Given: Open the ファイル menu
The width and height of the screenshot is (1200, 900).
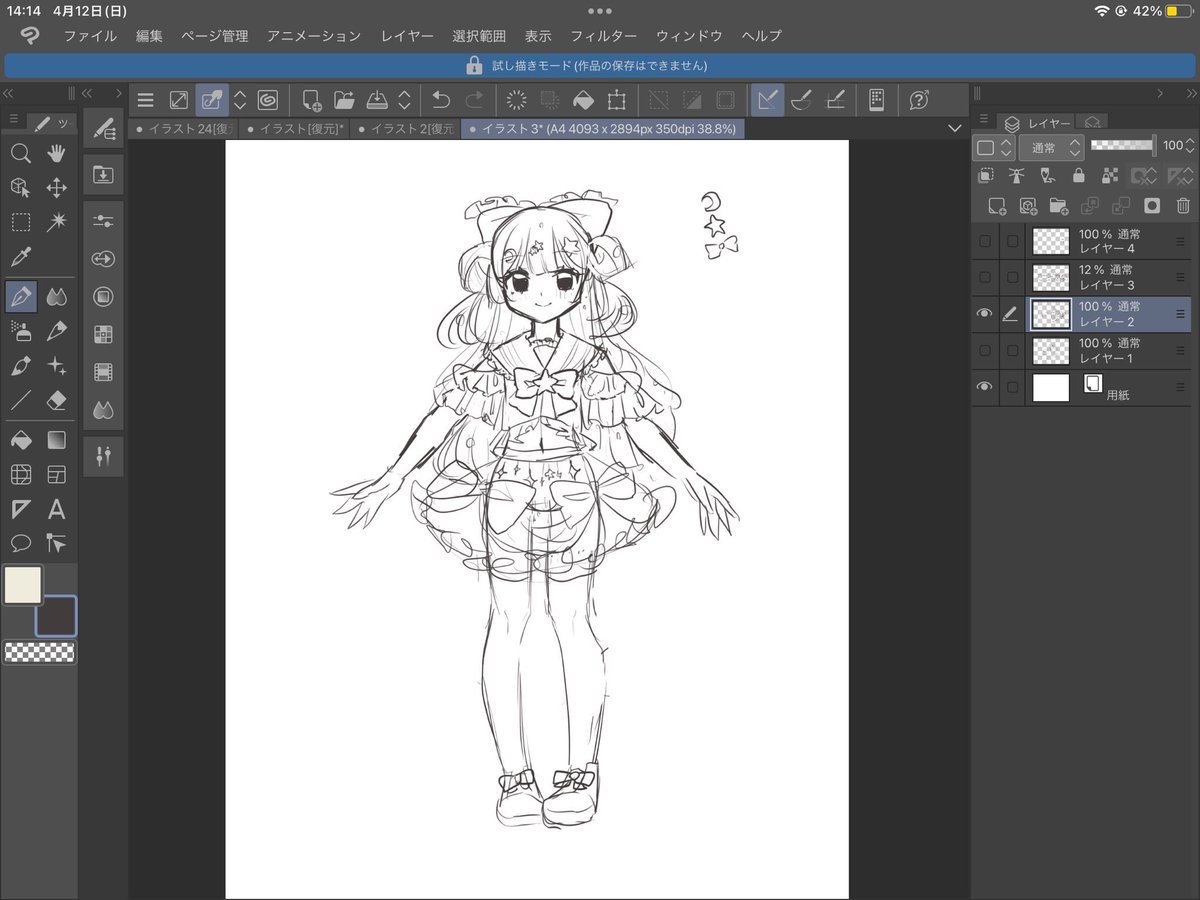Looking at the screenshot, I should coord(90,36).
